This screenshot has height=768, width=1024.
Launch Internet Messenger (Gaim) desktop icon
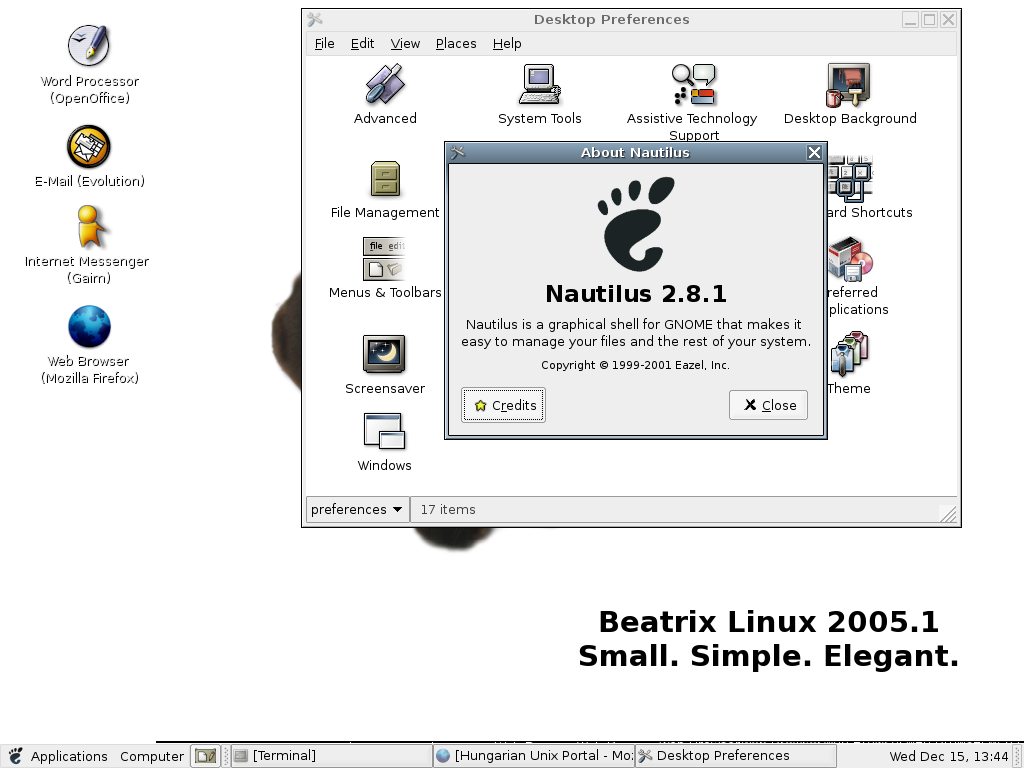coord(89,227)
